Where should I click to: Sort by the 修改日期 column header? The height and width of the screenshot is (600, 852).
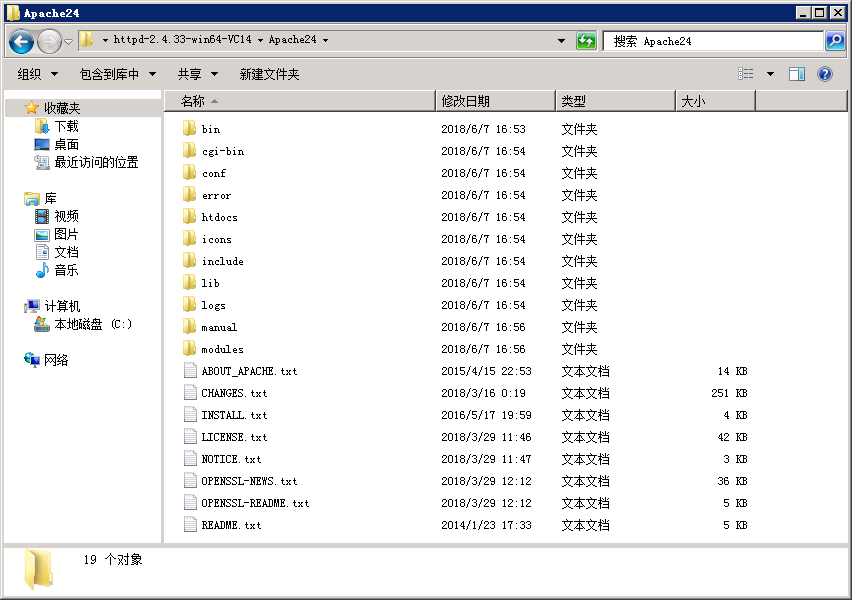(x=496, y=101)
